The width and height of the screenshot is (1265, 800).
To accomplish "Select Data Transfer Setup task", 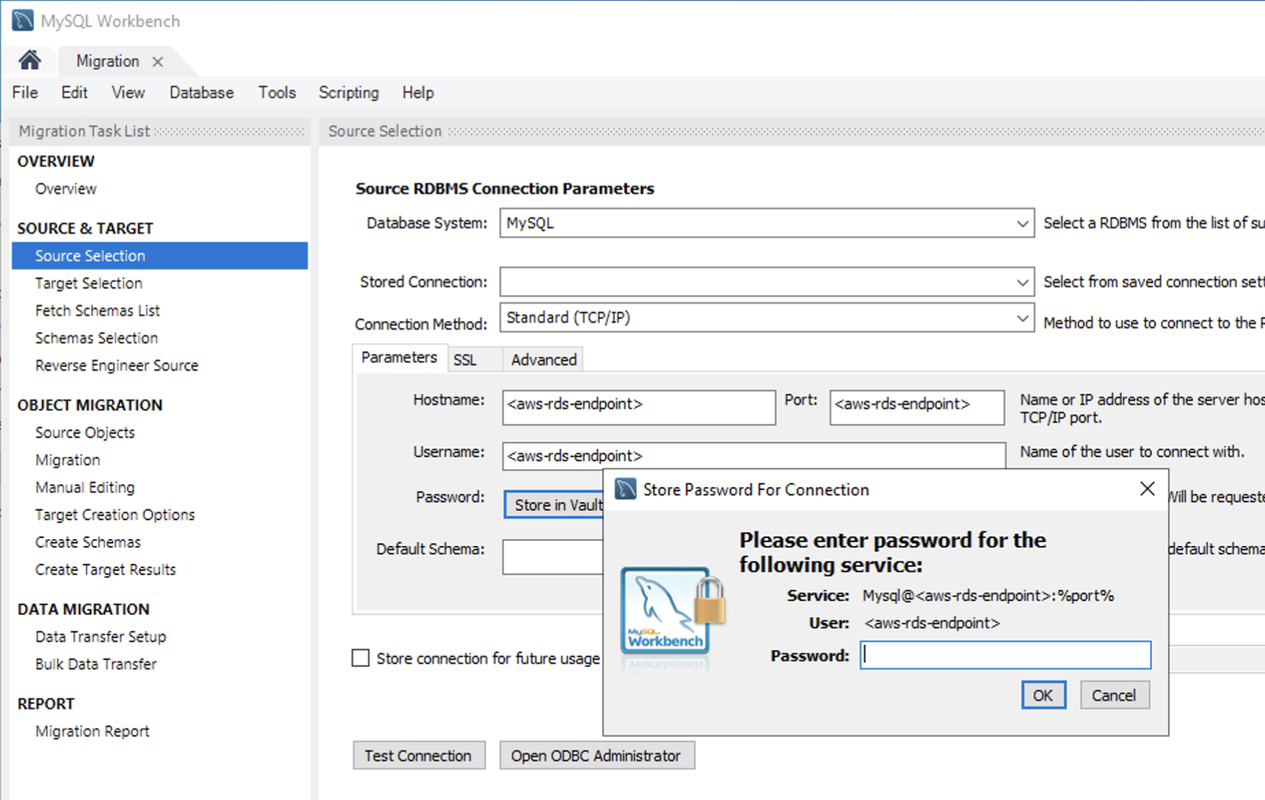I will point(101,636).
